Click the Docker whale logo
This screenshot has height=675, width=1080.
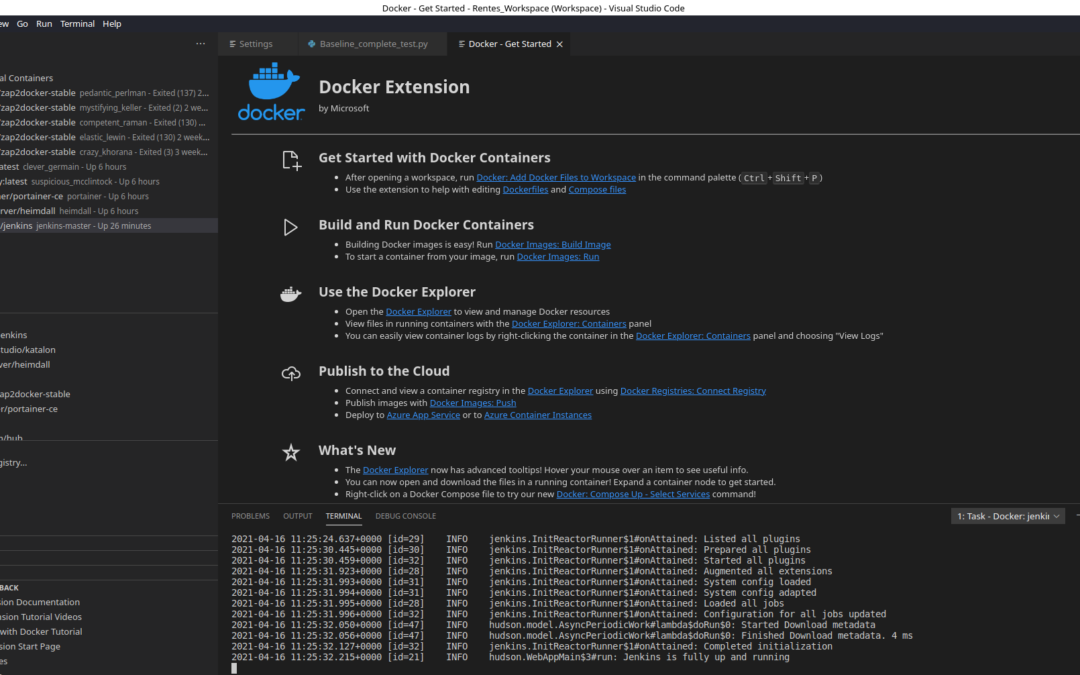(x=271, y=91)
